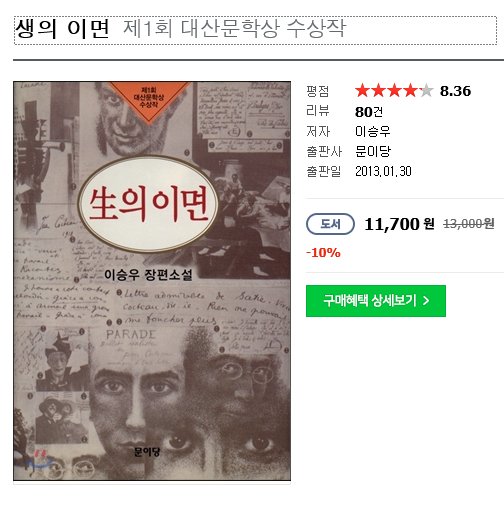Click the oval 生의이면 title emblem on cover

click(x=148, y=204)
